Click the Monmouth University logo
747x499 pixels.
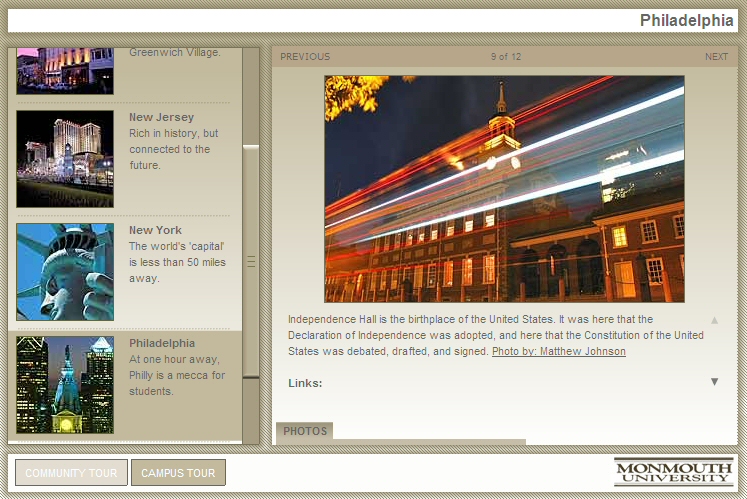click(674, 472)
